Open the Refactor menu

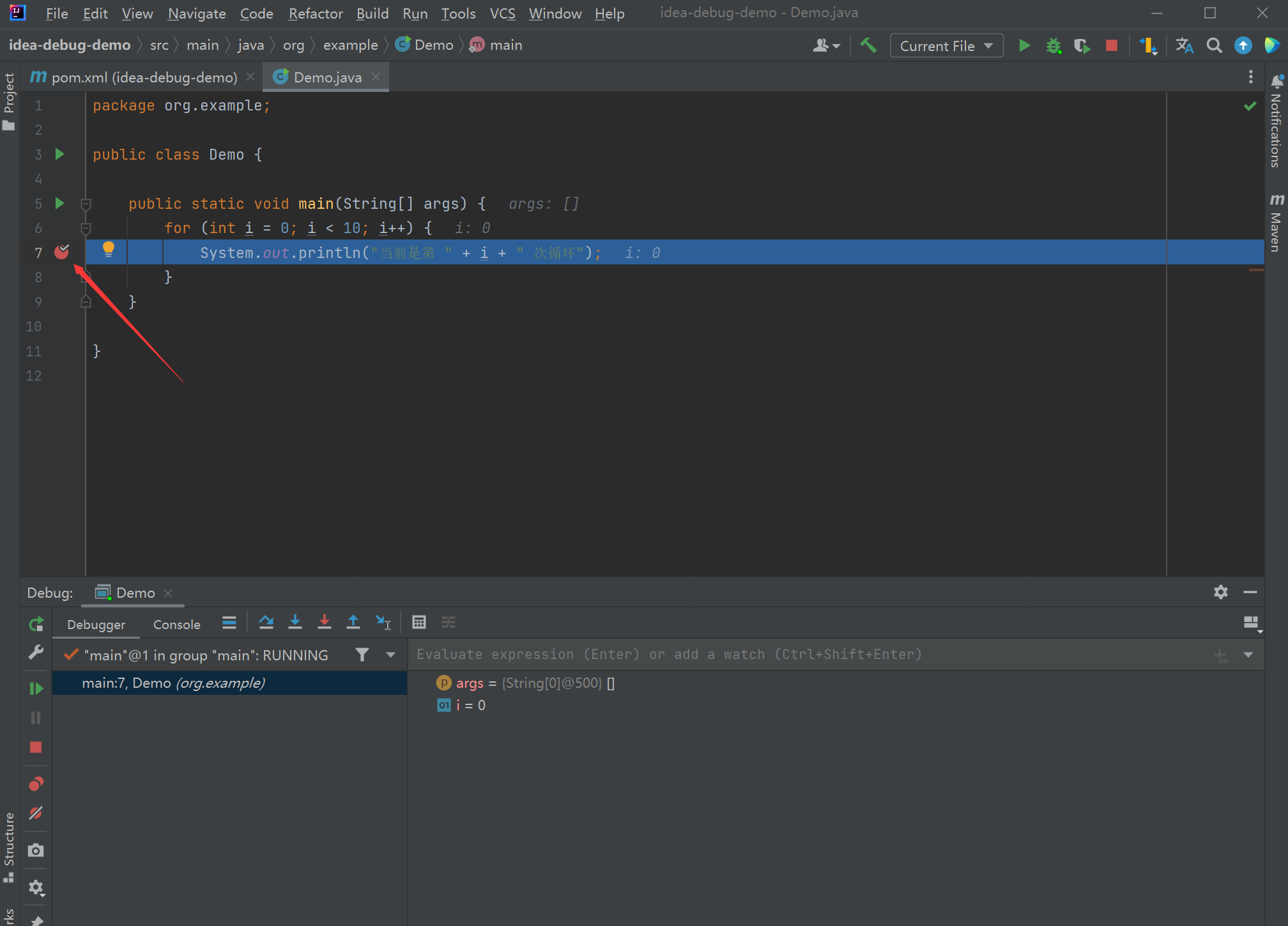coord(316,13)
